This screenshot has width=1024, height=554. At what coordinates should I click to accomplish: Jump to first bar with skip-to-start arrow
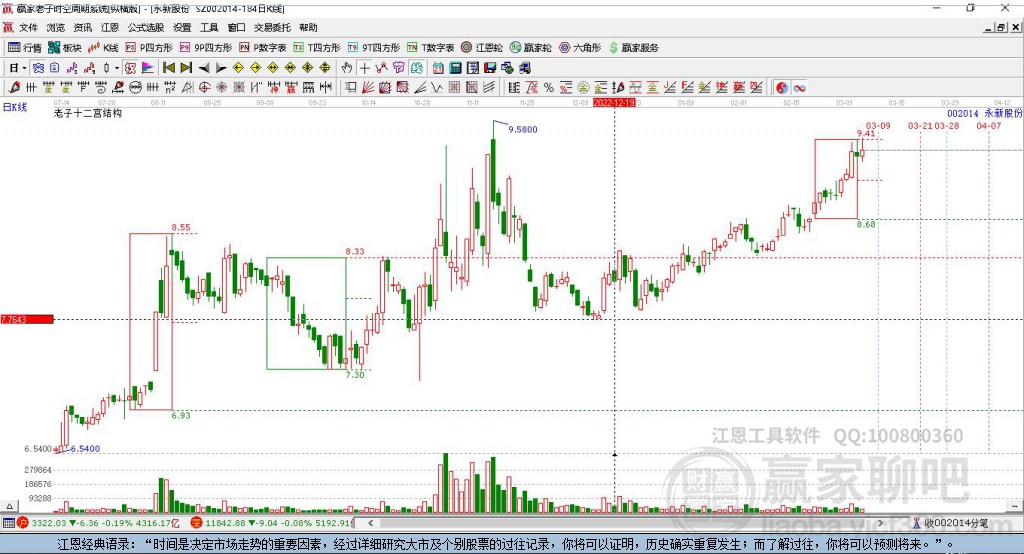point(169,68)
